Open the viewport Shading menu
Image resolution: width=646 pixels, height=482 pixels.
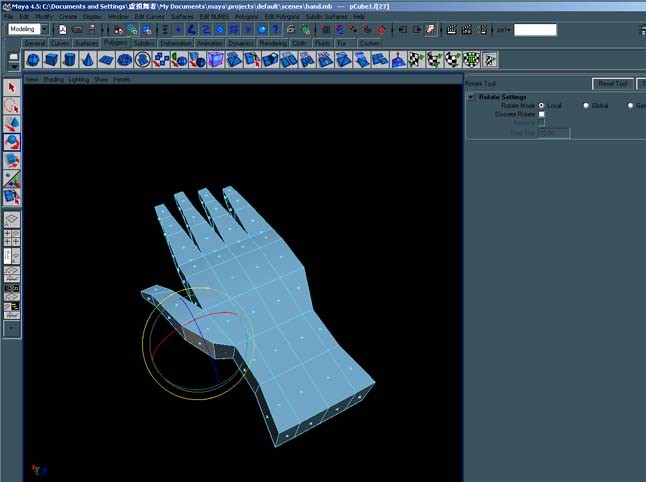tap(53, 79)
